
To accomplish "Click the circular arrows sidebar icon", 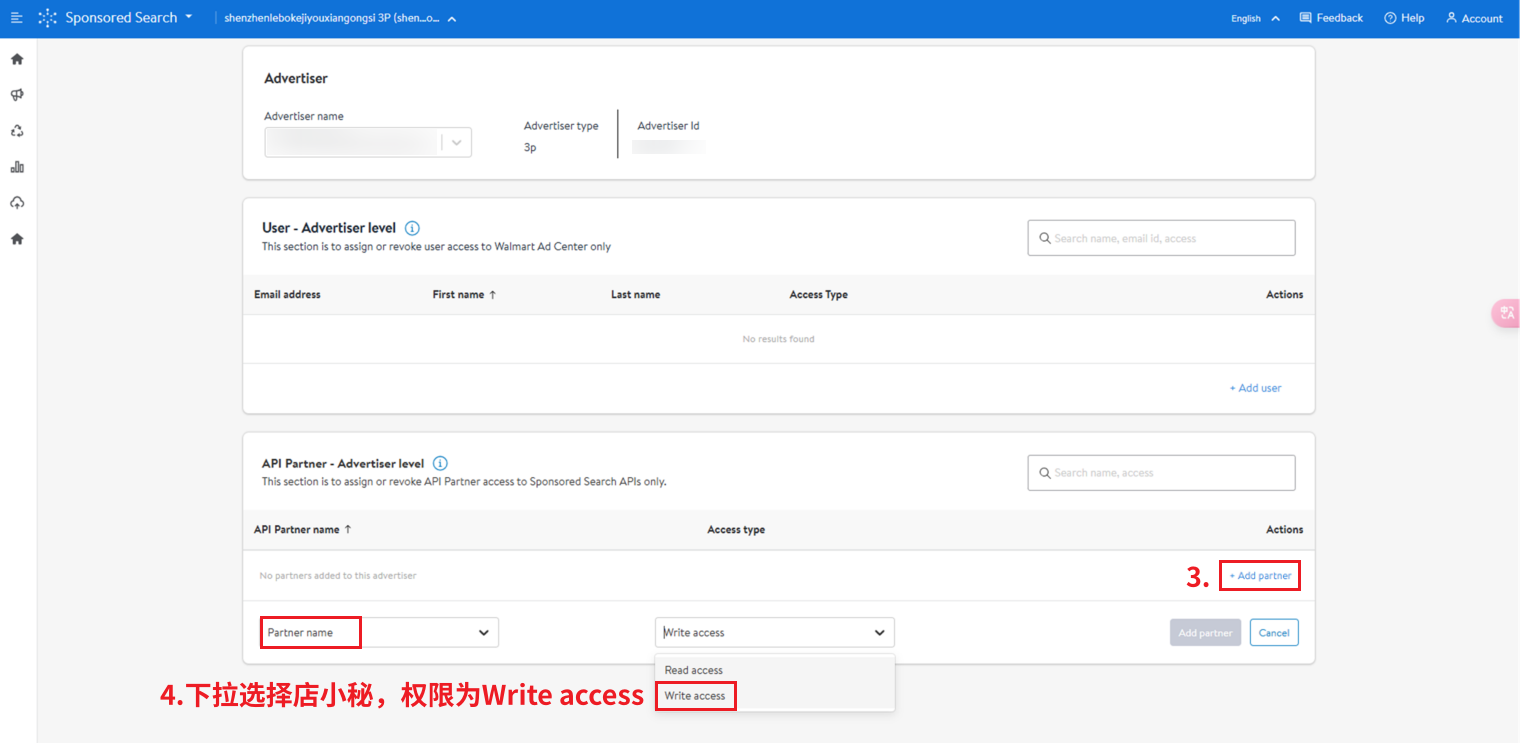I will [17, 131].
